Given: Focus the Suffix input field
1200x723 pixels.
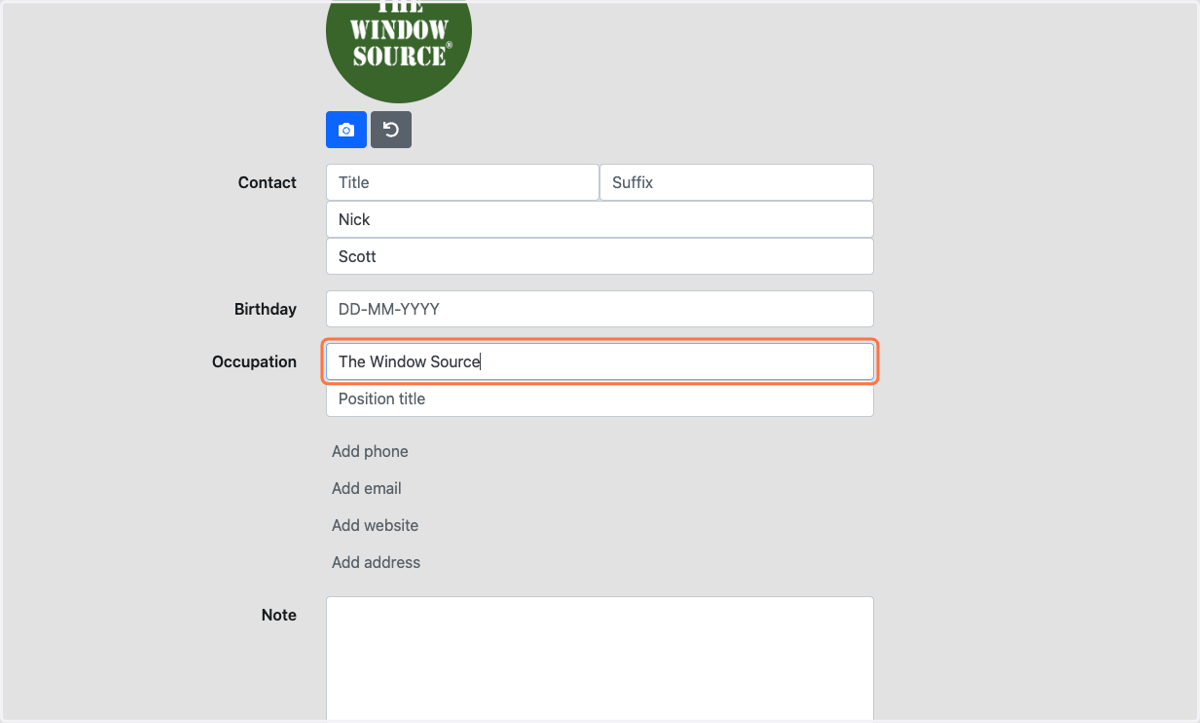Looking at the screenshot, I should 737,182.
